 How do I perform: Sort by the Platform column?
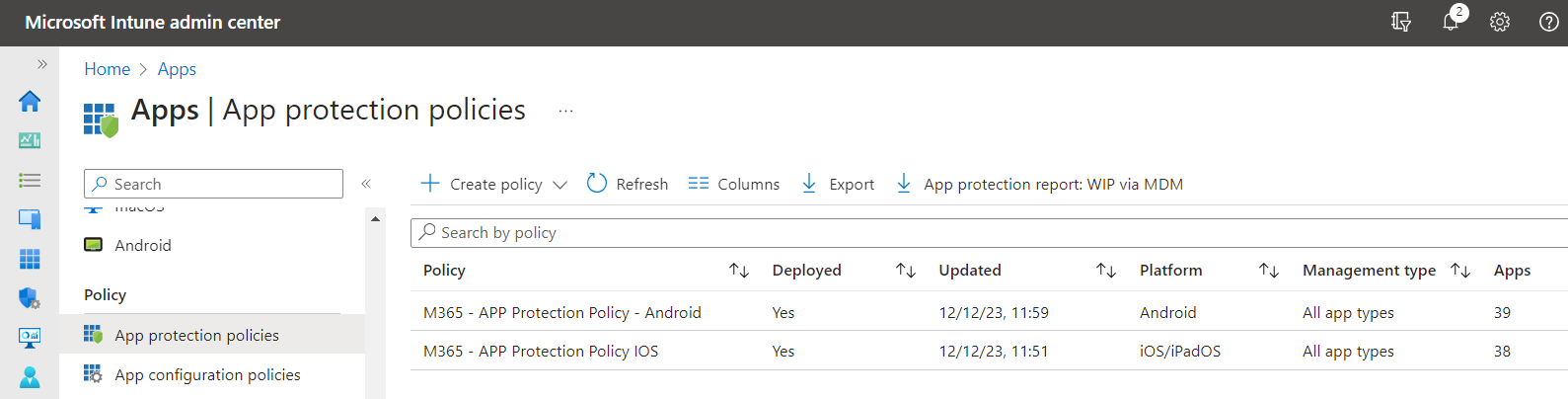1269,271
